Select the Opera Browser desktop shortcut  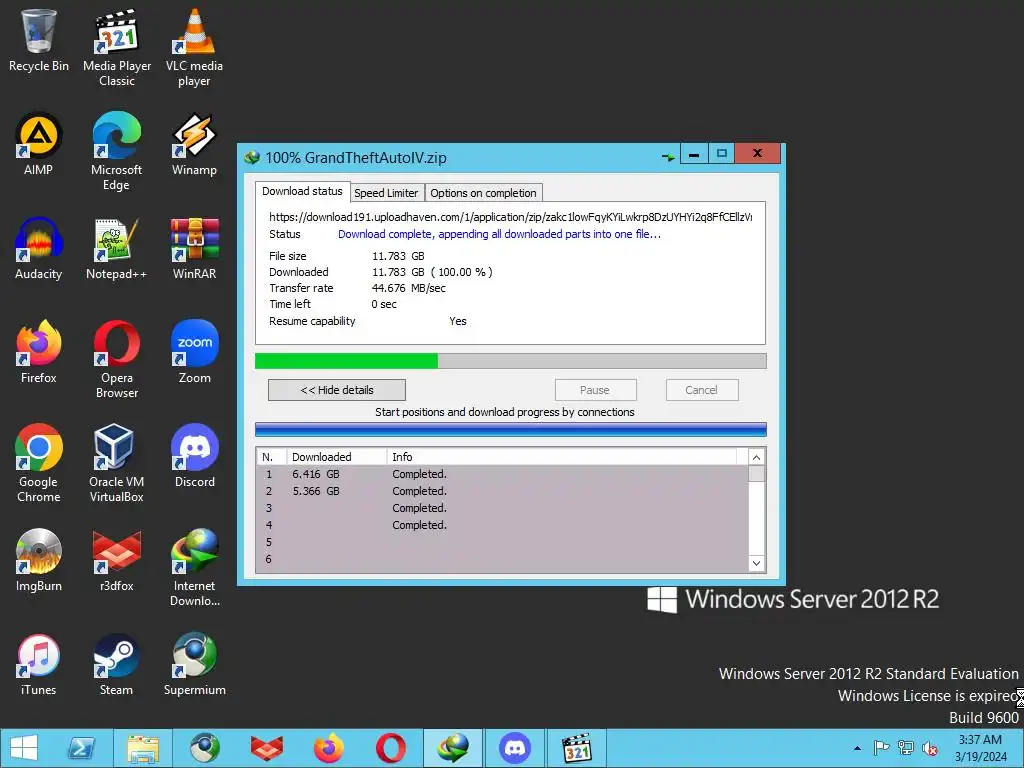tap(117, 359)
